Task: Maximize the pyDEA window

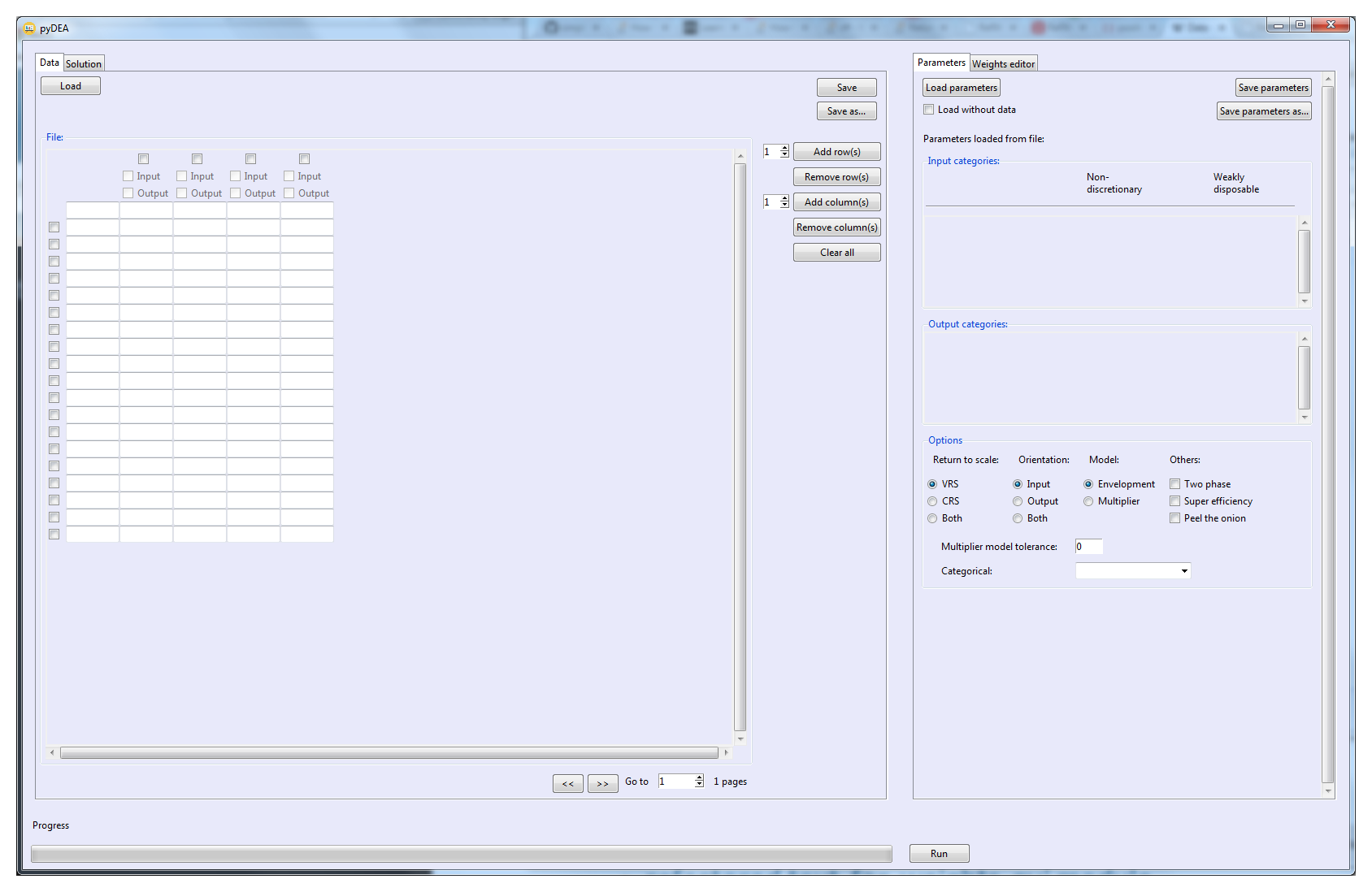Action: pyautogui.click(x=1300, y=25)
